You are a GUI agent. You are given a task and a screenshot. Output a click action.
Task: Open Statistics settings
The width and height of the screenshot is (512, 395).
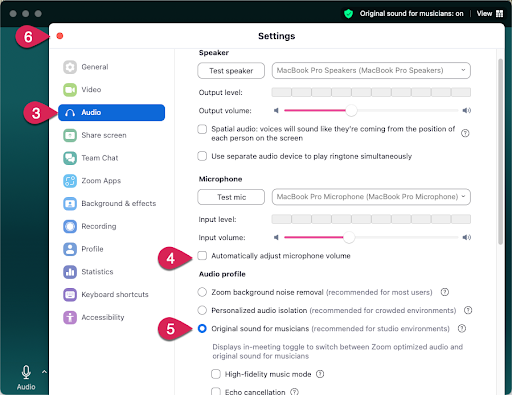pos(111,272)
